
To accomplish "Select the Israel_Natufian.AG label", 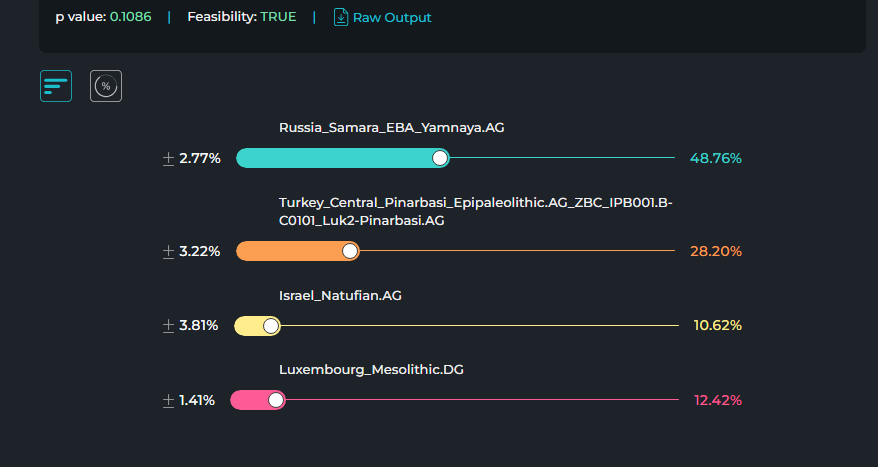I will point(340,296).
